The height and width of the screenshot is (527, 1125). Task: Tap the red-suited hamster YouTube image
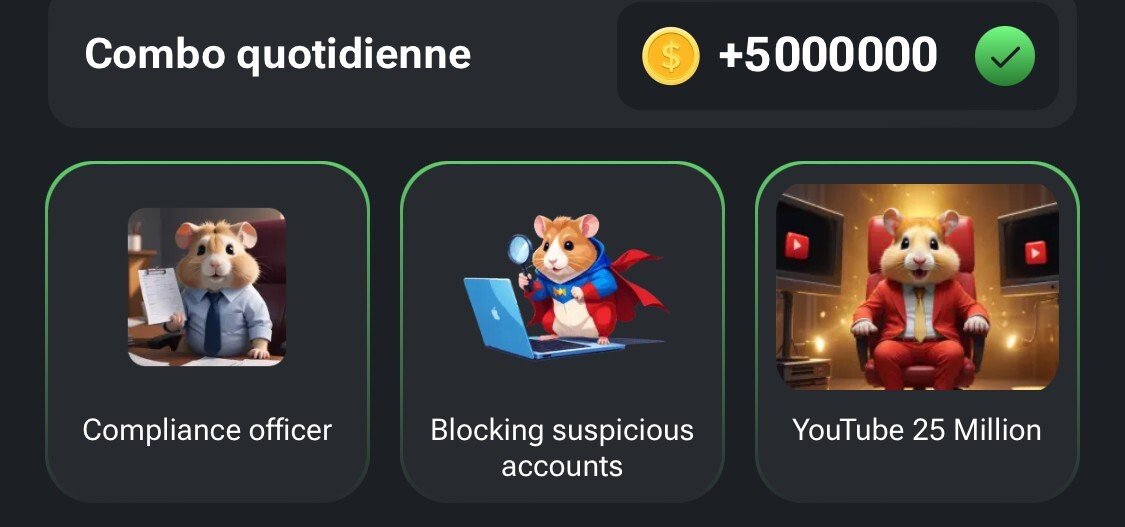coord(917,287)
